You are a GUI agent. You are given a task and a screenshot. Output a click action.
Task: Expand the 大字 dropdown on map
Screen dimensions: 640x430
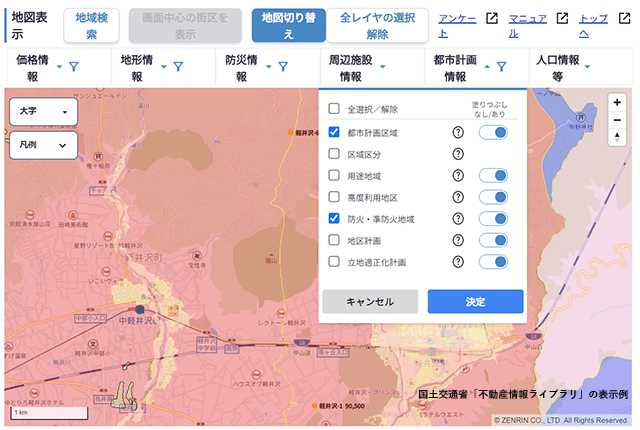[x=43, y=112]
